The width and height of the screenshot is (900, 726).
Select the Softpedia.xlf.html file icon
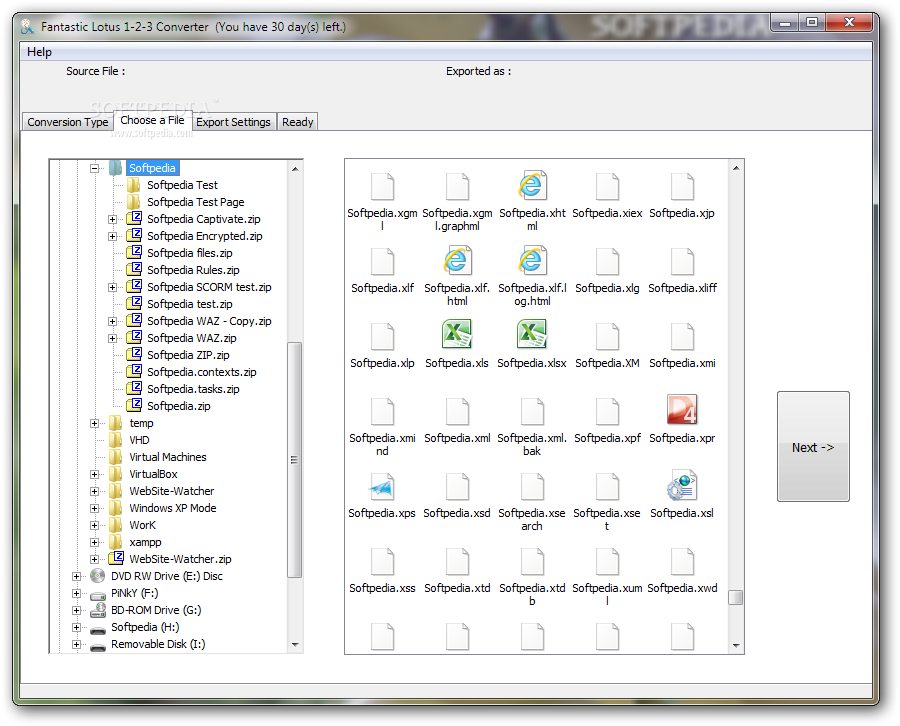[x=457, y=261]
